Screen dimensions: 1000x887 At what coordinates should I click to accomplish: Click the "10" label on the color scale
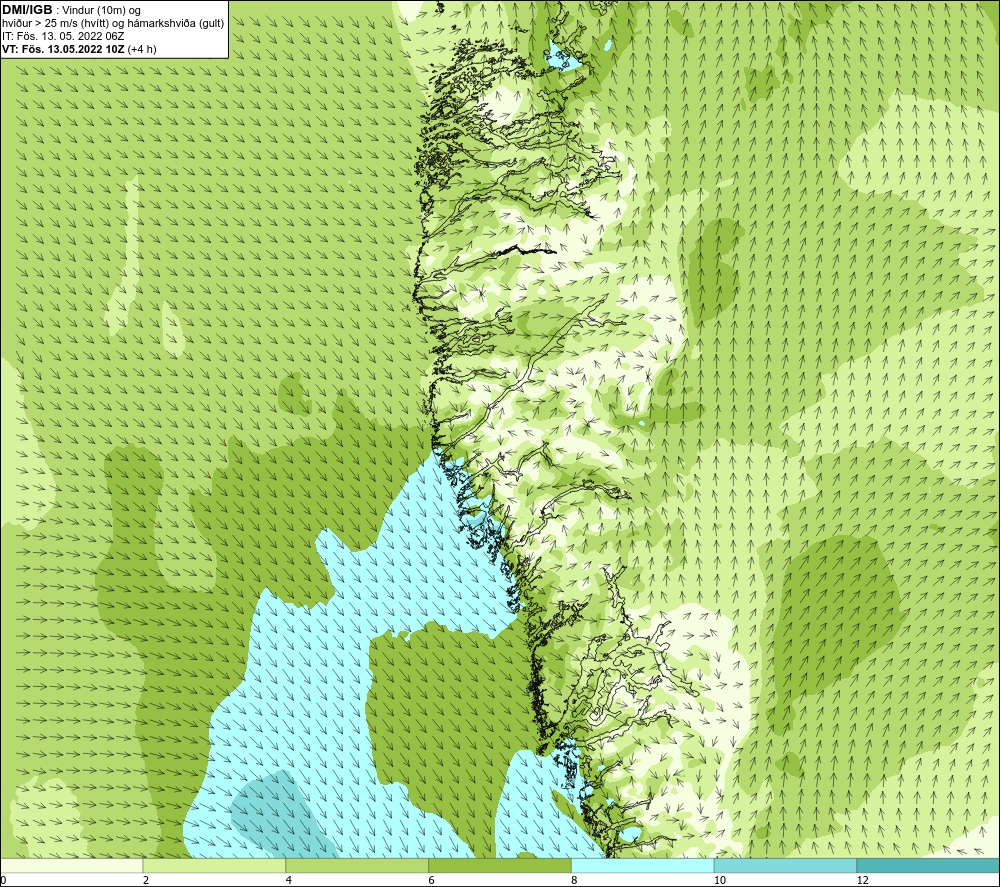pos(720,880)
